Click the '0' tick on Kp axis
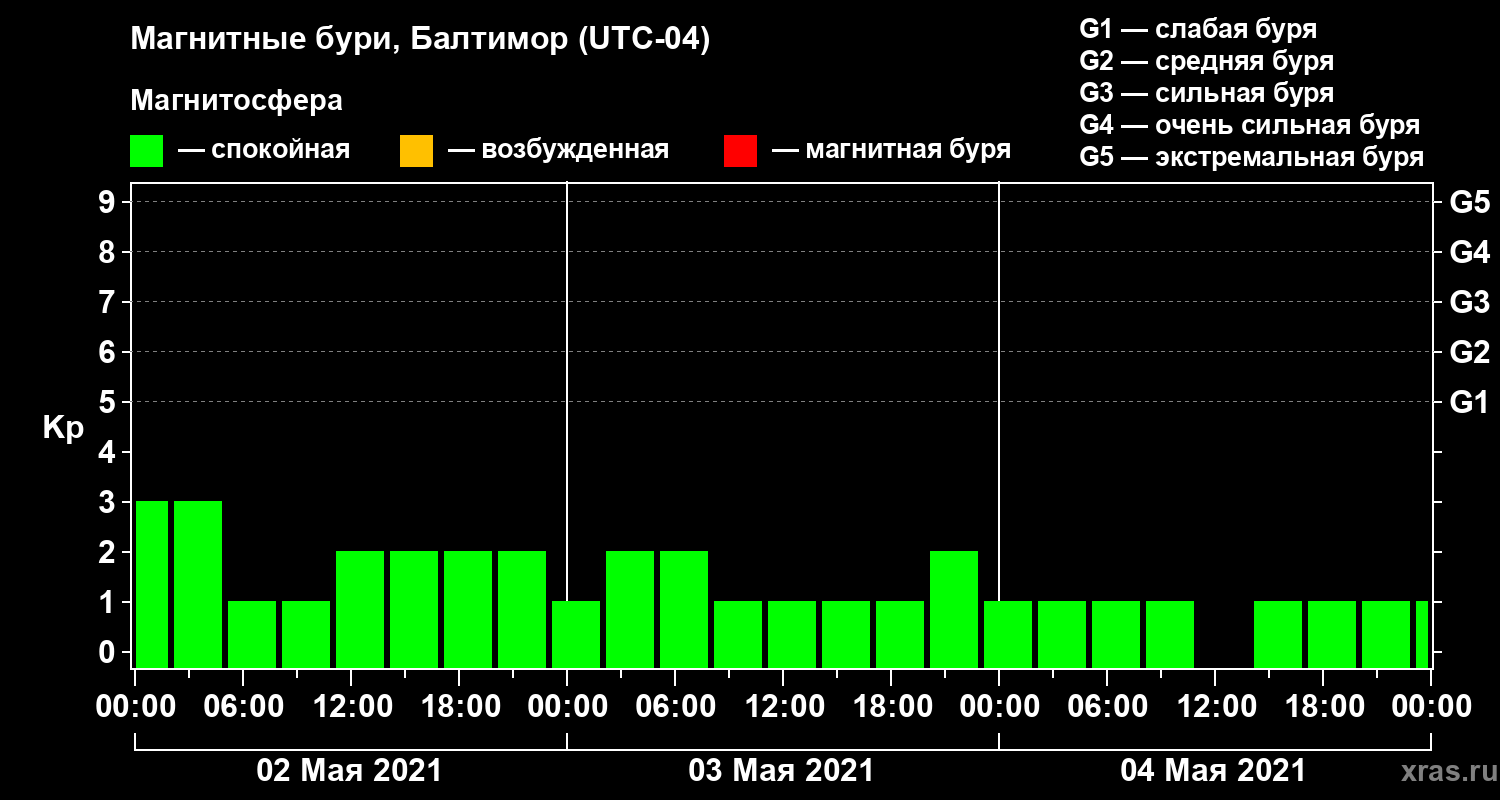1500x800 pixels. coord(109,652)
